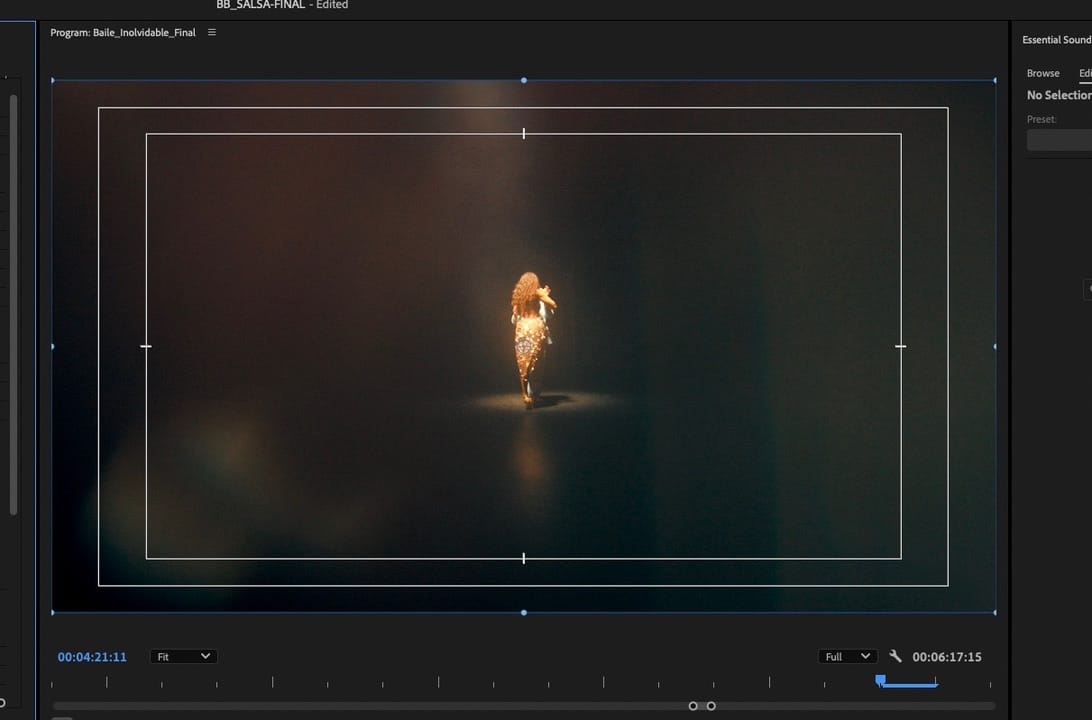Image resolution: width=1092 pixels, height=720 pixels.
Task: Click the top-center transform handle of the frame
Action: click(524, 80)
